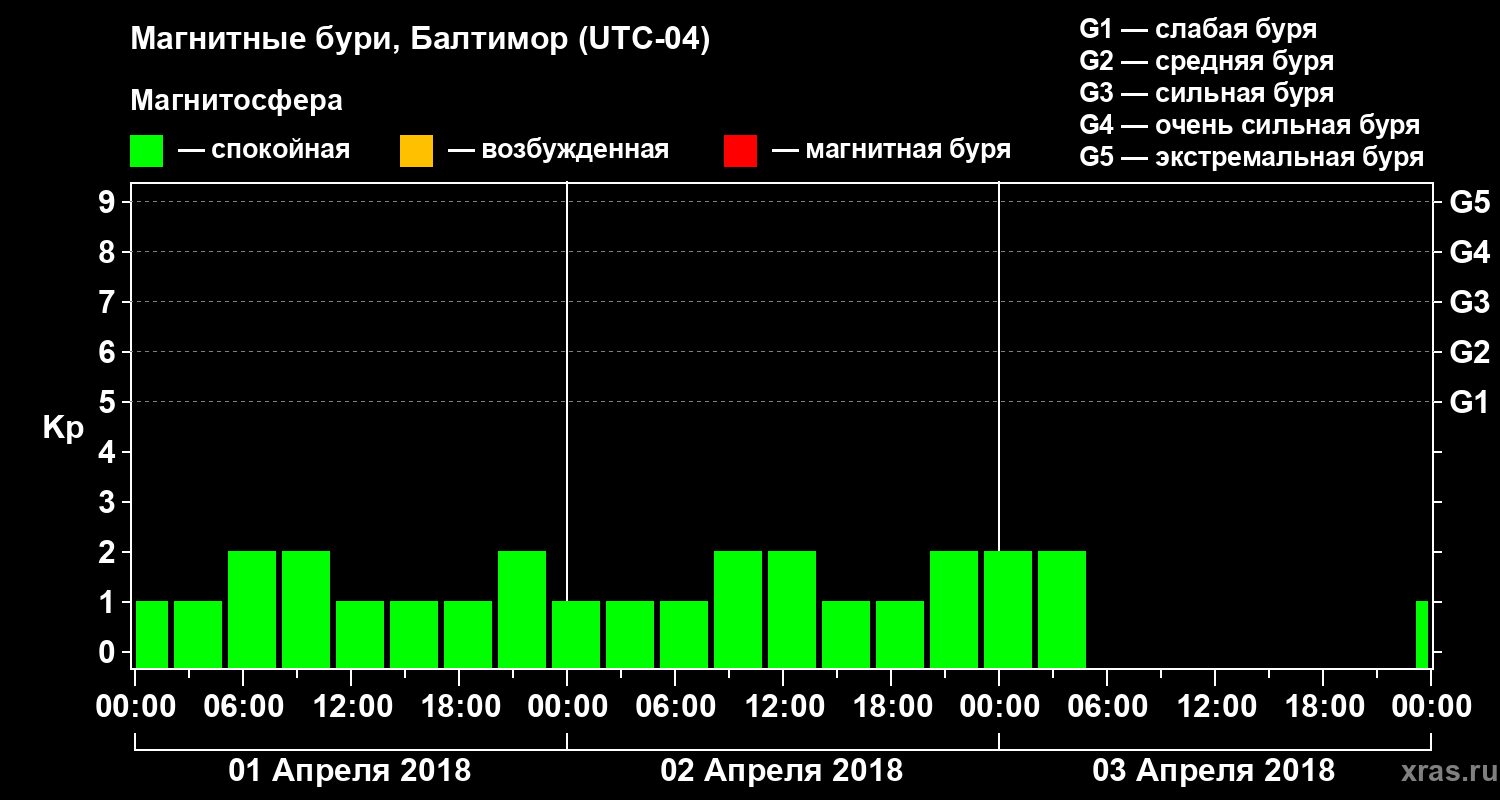1500x800 pixels.
Task: Click the '— спокойная' legend label
Action: click(x=264, y=151)
